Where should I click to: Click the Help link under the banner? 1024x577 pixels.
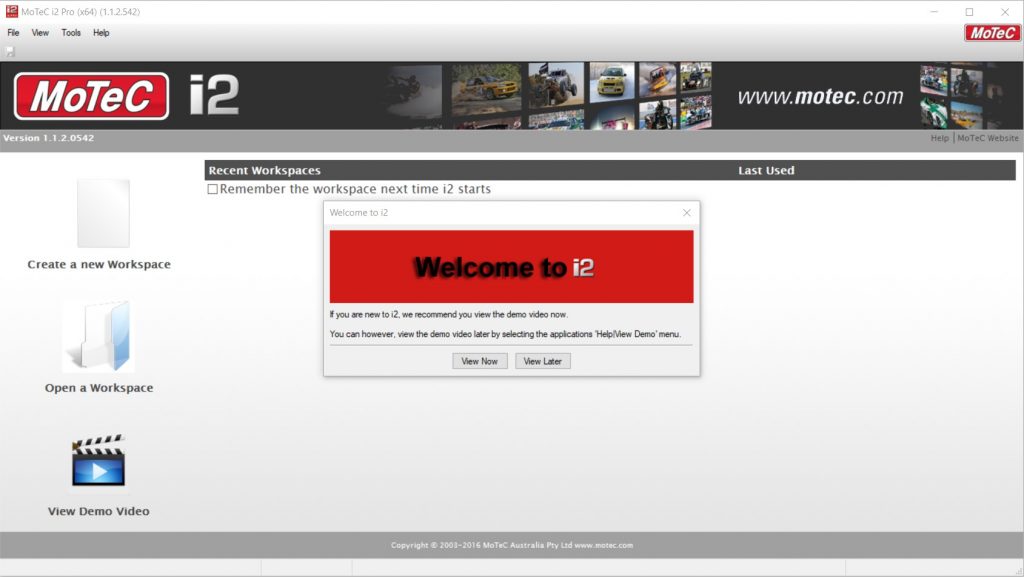(x=939, y=138)
